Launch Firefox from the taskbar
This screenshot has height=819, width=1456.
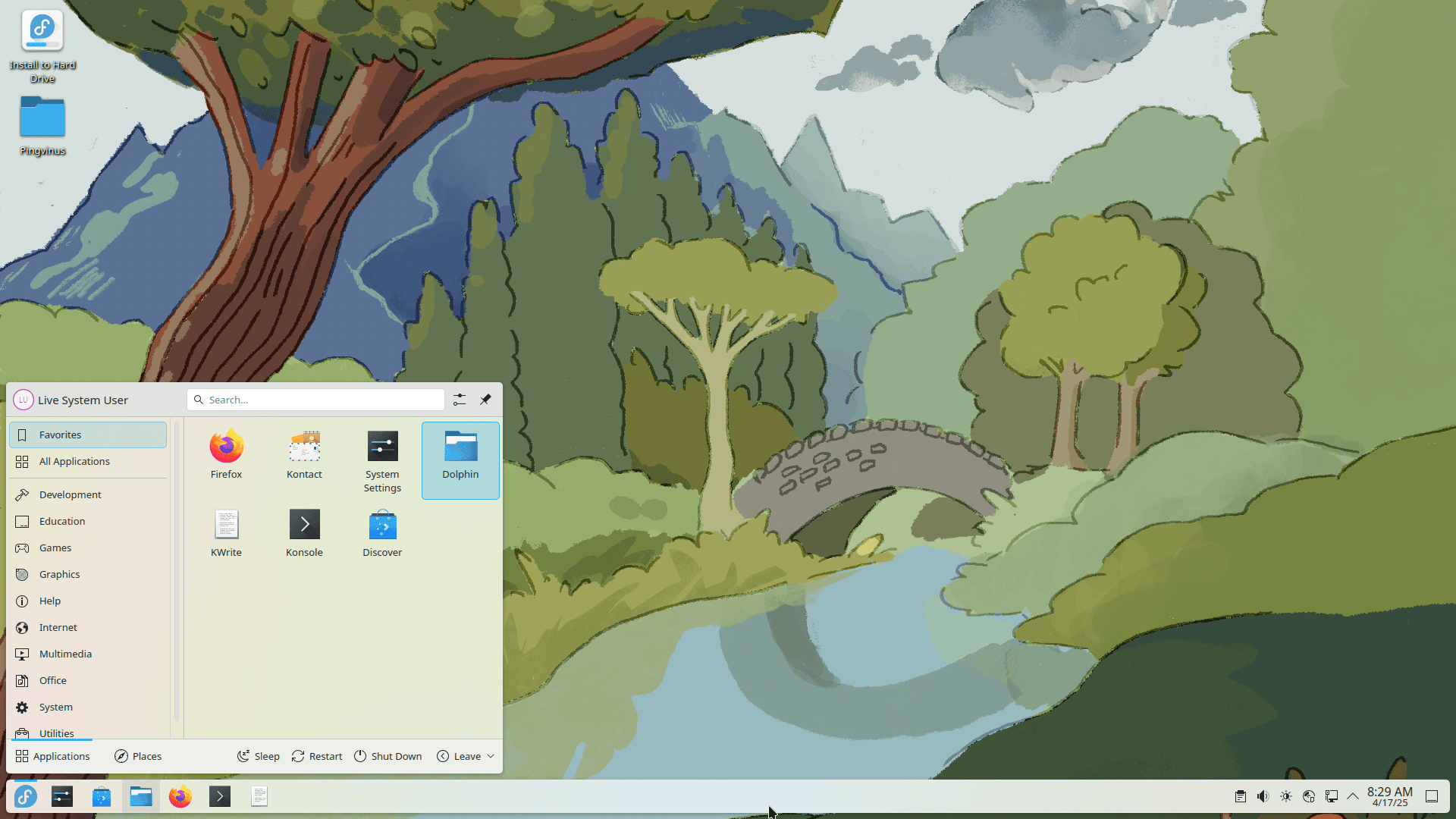180,796
